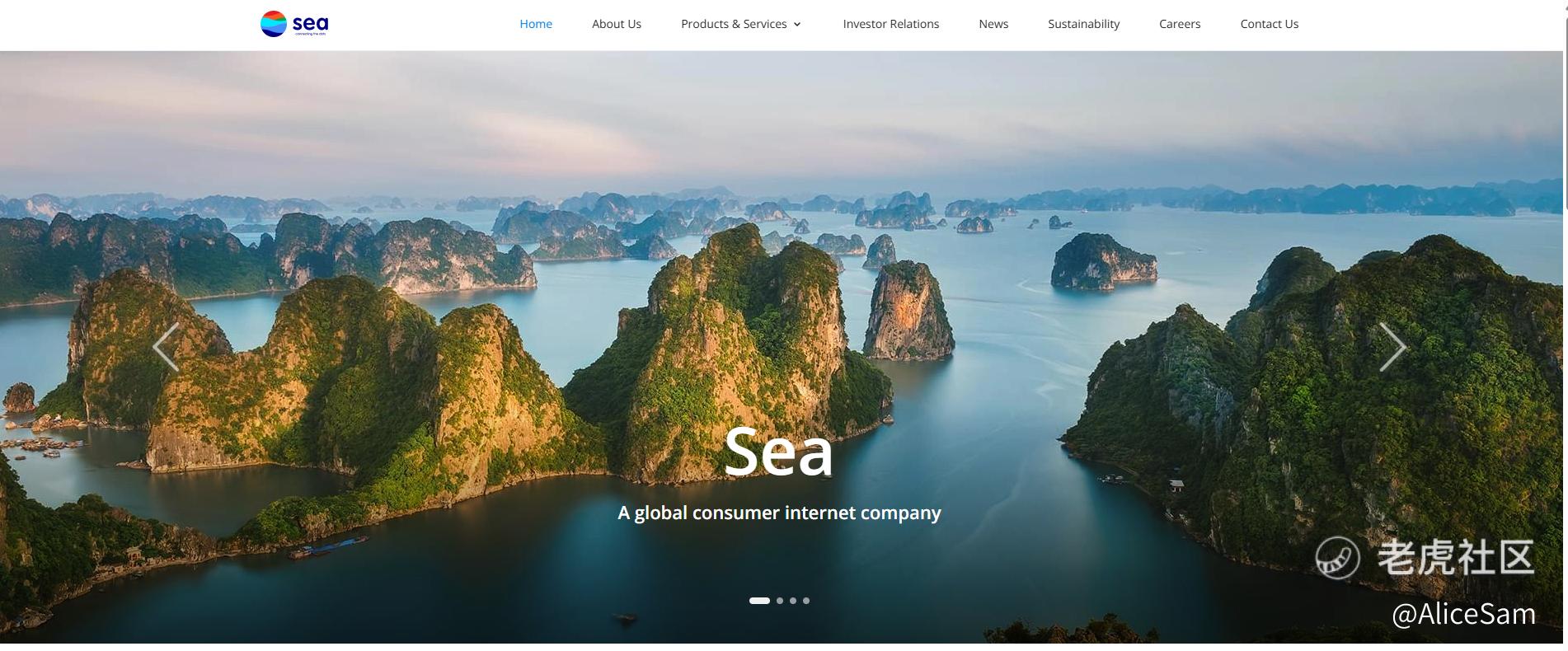Navigate to Investor Relations
1568x651 pixels.
pos(891,24)
